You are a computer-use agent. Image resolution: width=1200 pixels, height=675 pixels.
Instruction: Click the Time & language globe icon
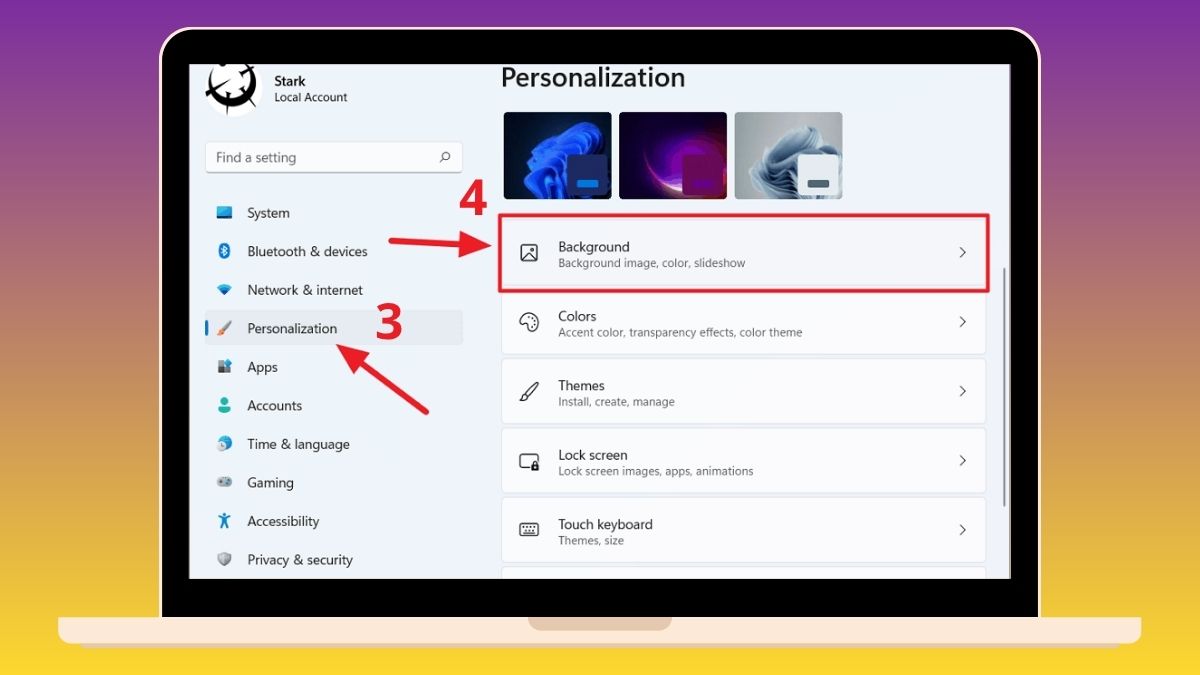(225, 444)
